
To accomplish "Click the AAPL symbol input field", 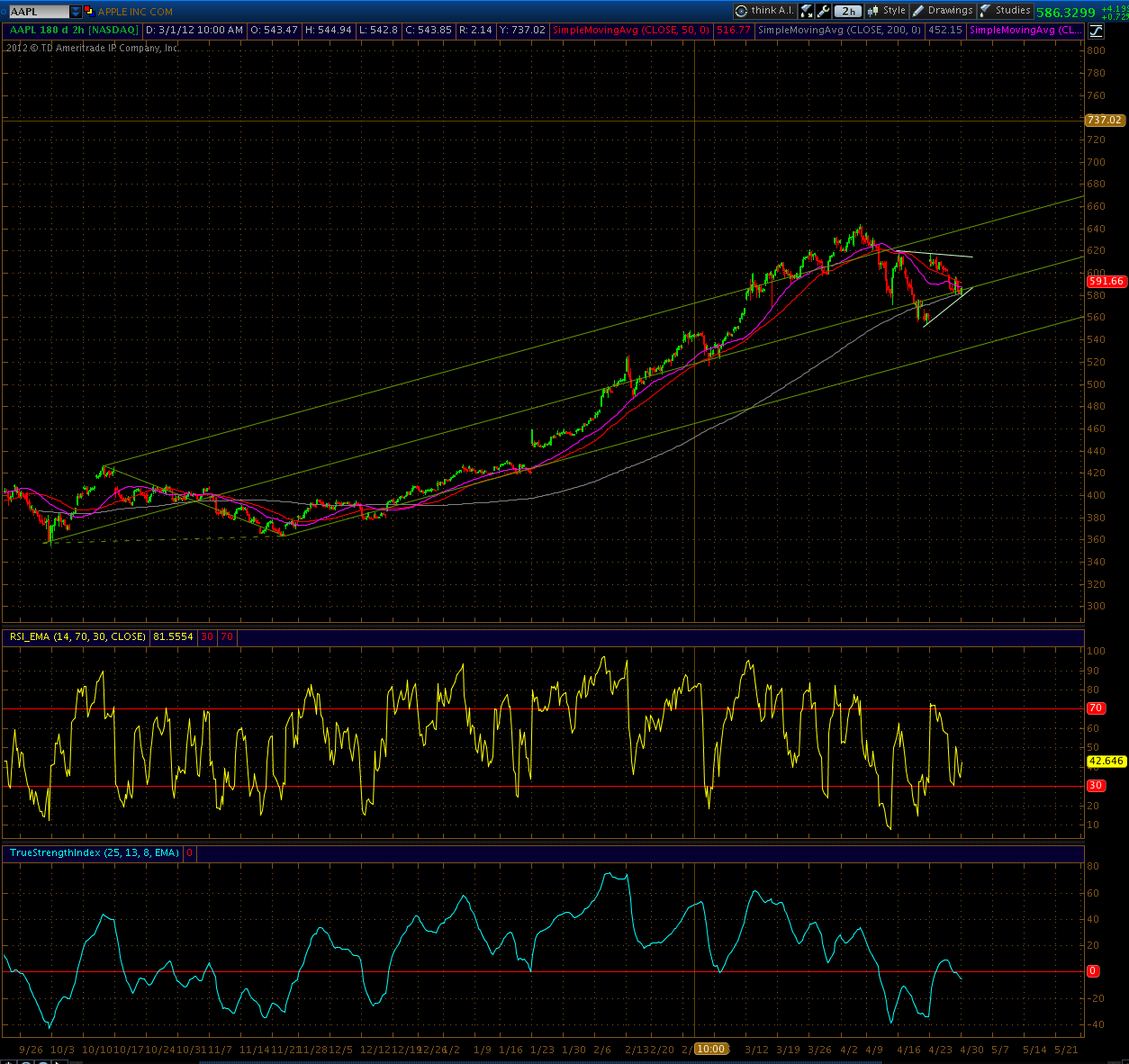I will coord(38,12).
